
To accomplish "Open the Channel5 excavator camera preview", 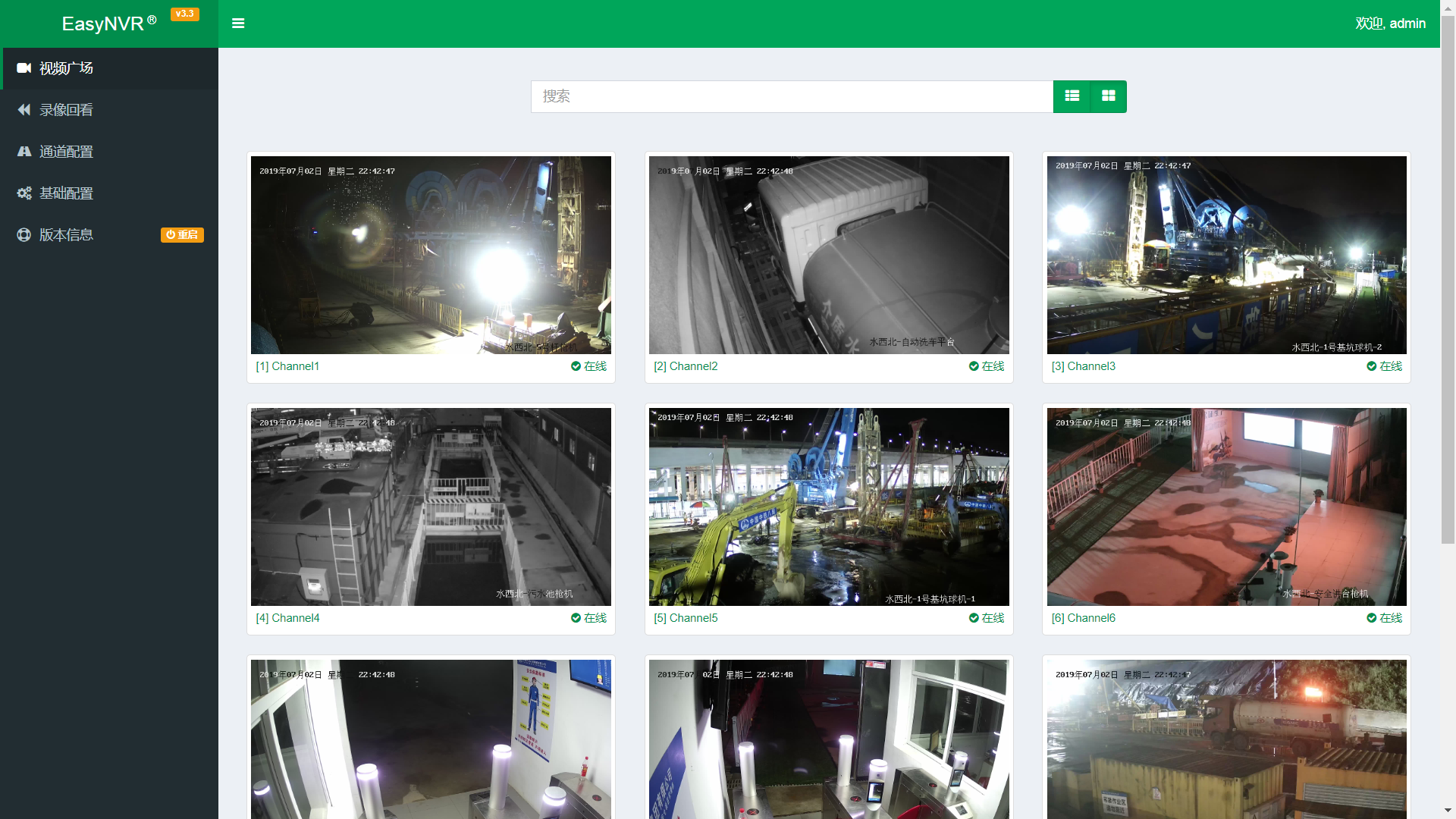I will (829, 507).
